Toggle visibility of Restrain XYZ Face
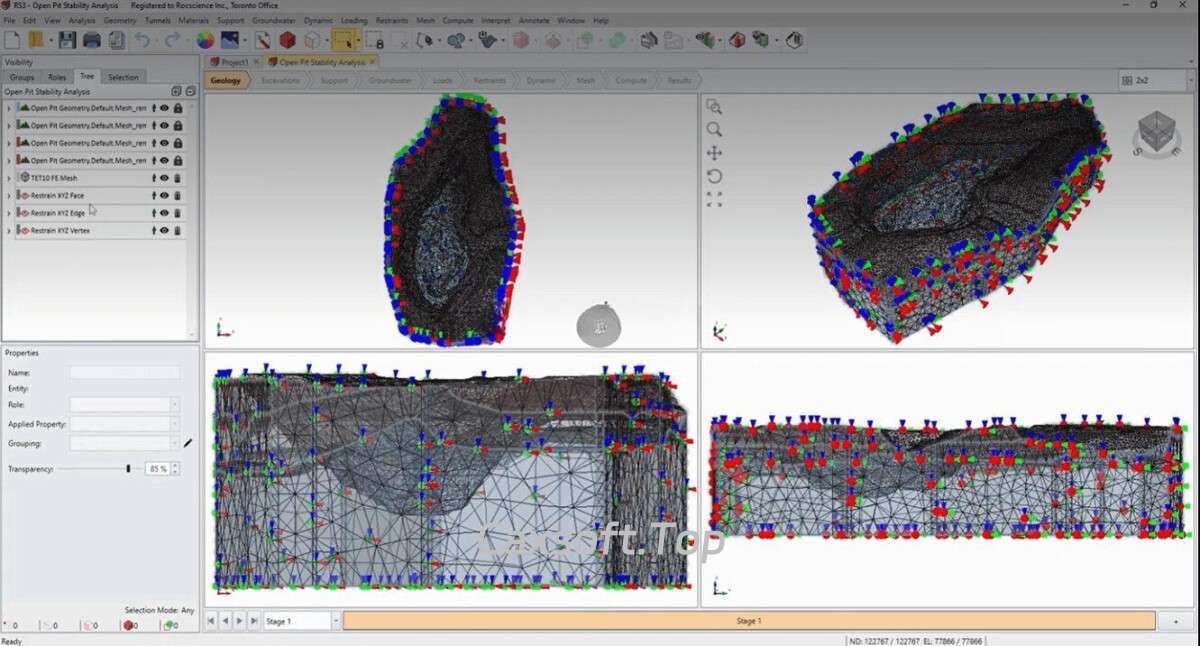 click(x=165, y=195)
